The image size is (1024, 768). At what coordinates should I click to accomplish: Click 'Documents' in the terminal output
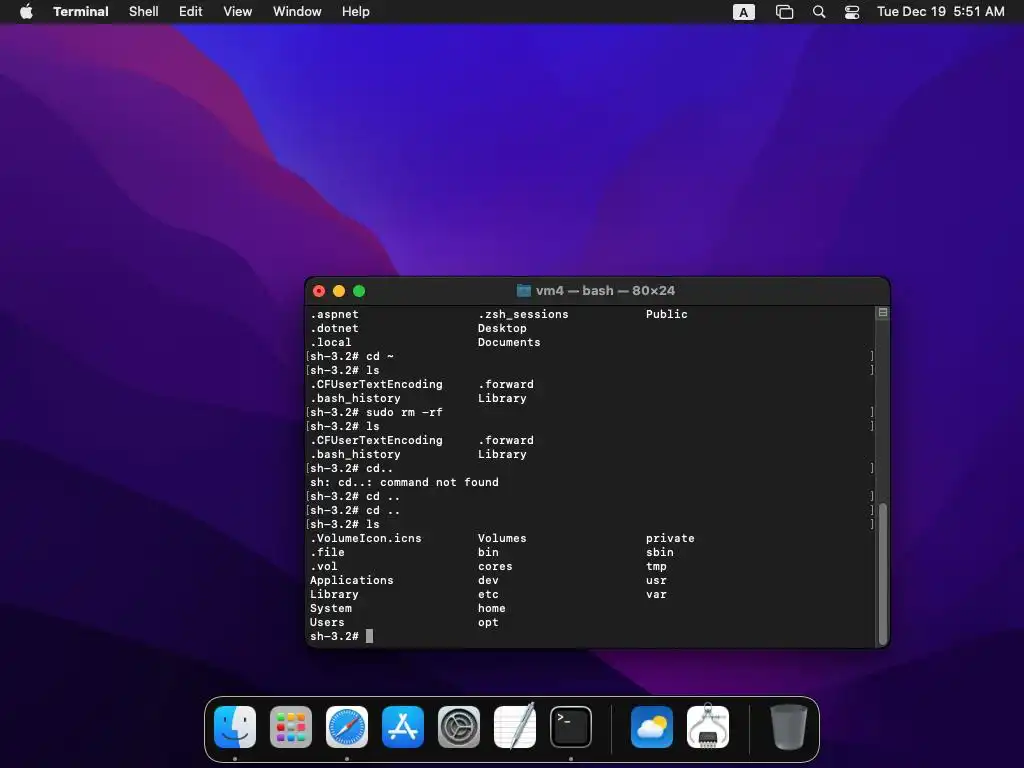pos(509,342)
